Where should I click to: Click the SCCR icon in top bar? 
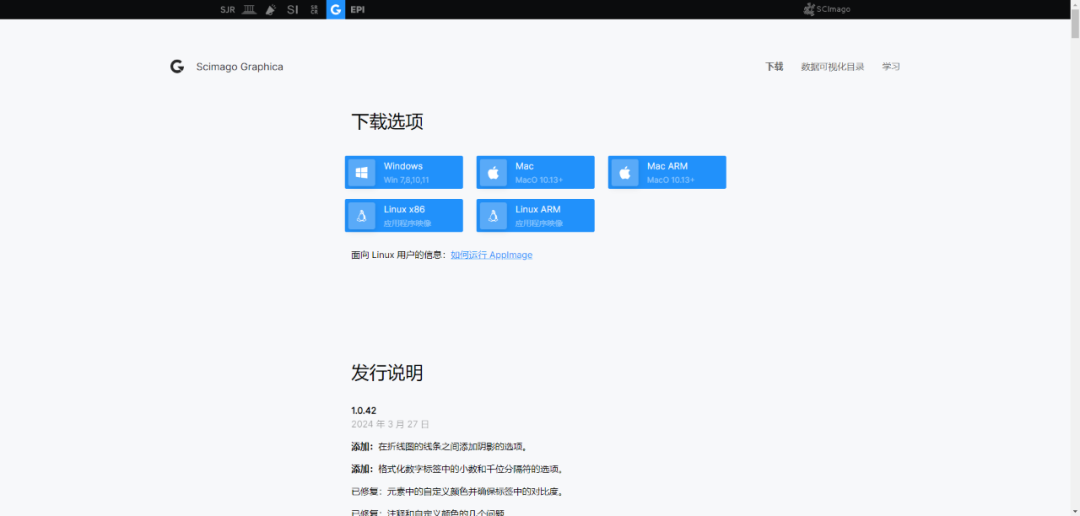[x=314, y=10]
